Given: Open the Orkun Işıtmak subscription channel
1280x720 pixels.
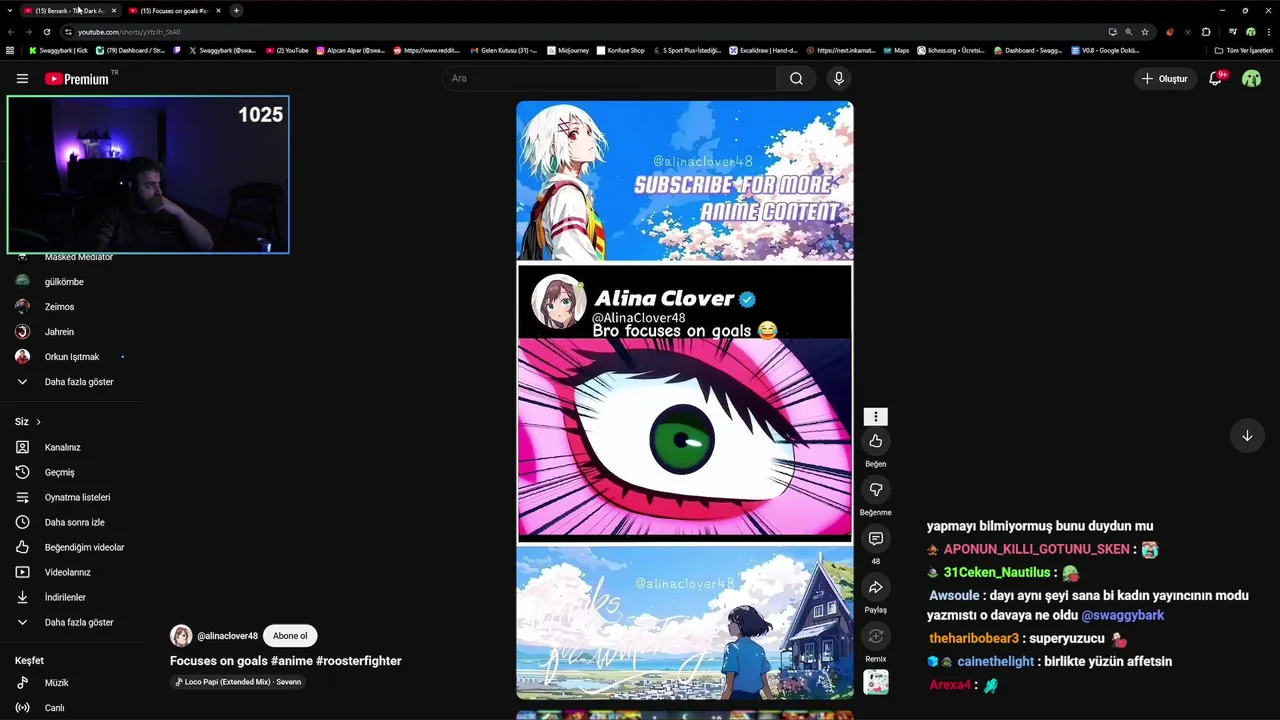Looking at the screenshot, I should 73,357.
